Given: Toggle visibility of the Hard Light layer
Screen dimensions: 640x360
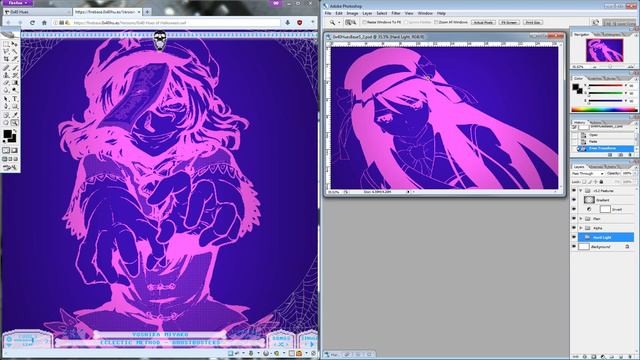Looking at the screenshot, I should (575, 237).
